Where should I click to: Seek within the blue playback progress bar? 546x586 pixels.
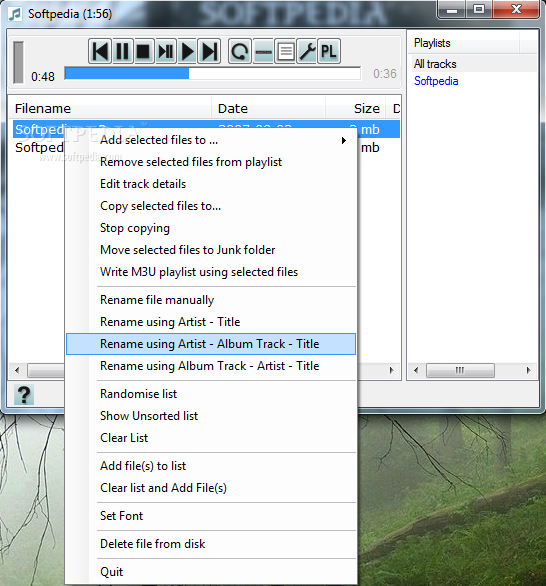click(x=213, y=73)
